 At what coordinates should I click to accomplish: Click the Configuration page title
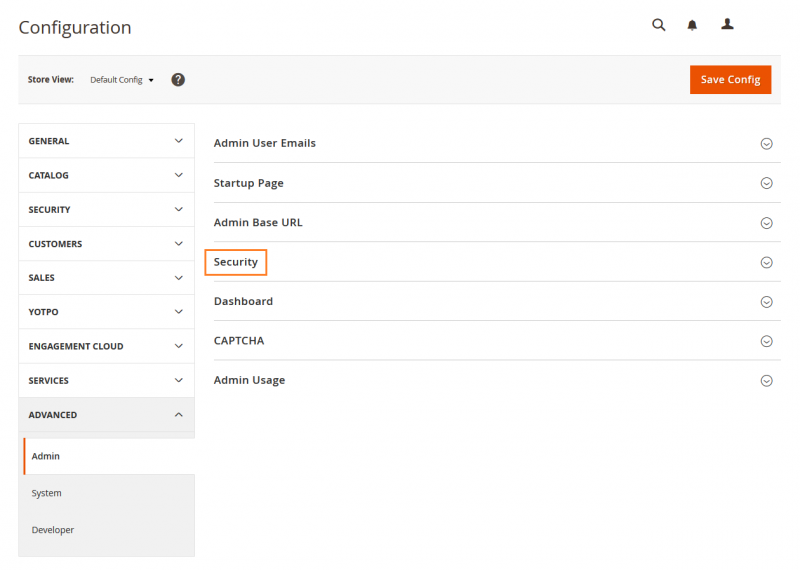[75, 28]
